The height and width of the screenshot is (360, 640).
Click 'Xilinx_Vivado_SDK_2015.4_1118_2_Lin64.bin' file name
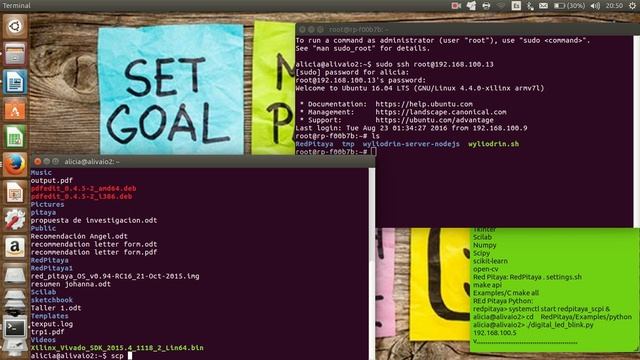(117, 348)
